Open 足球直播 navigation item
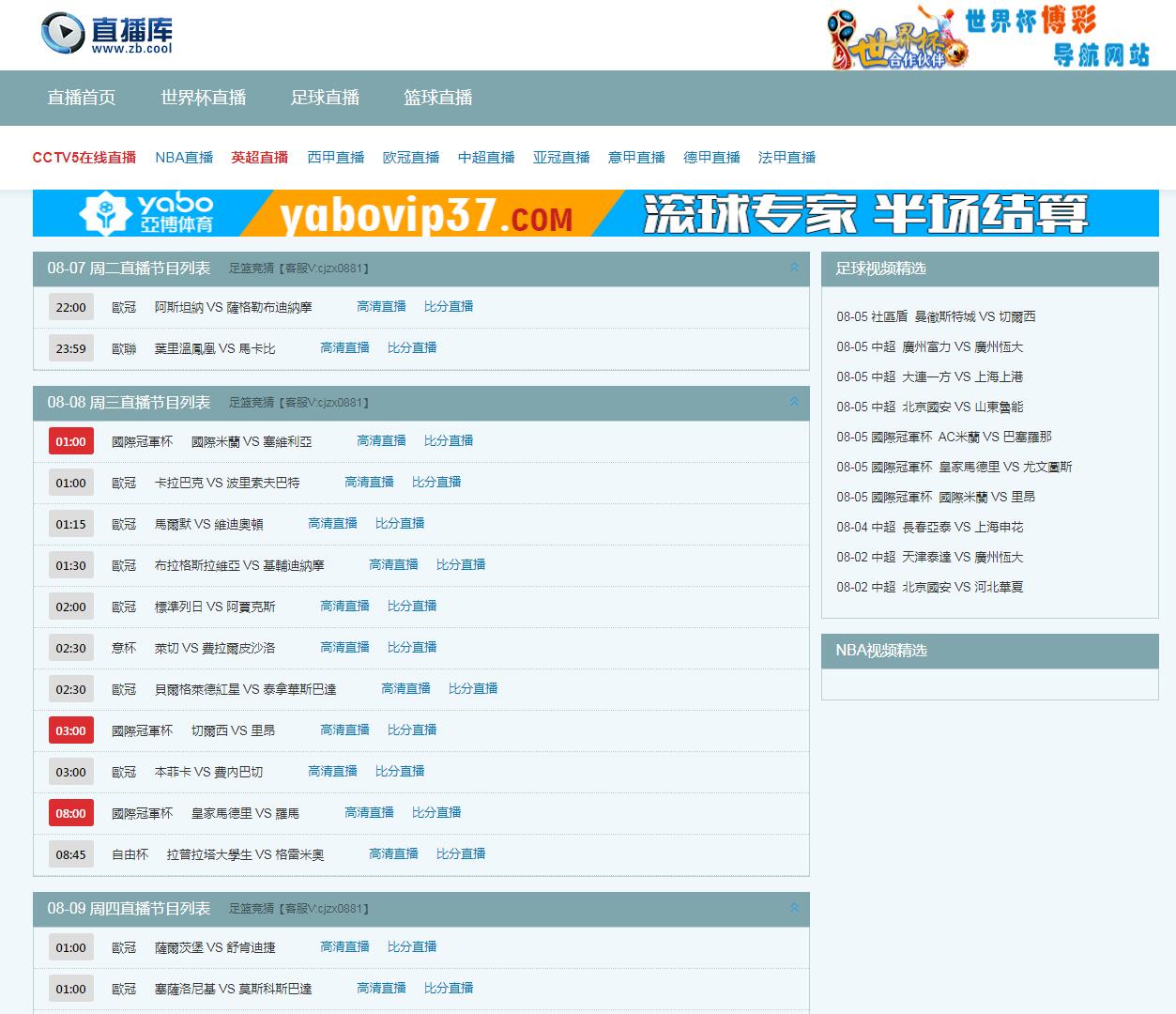1176x1014 pixels. pos(325,98)
